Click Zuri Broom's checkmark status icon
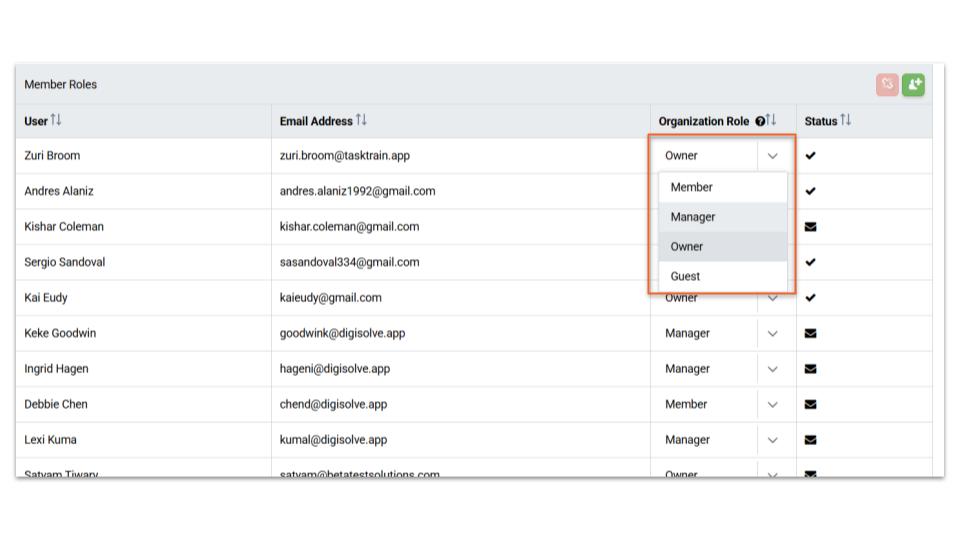Image resolution: width=960 pixels, height=540 pixels. (x=811, y=156)
